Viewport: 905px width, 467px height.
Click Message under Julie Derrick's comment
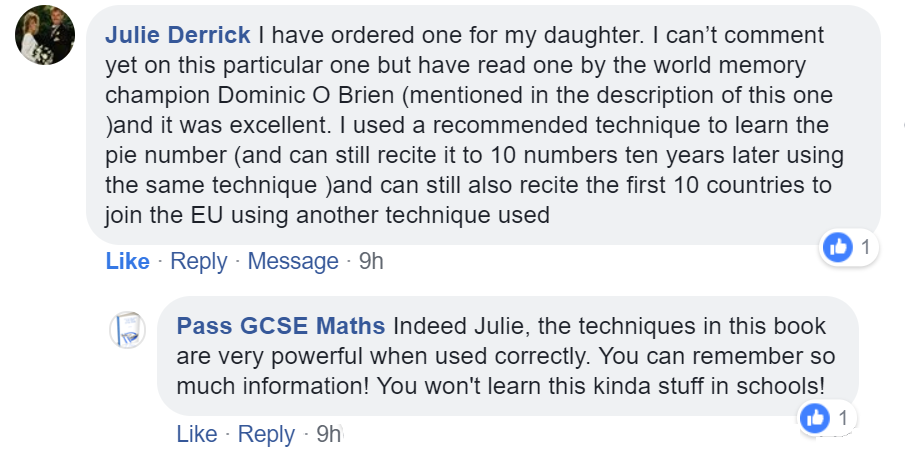pos(293,261)
